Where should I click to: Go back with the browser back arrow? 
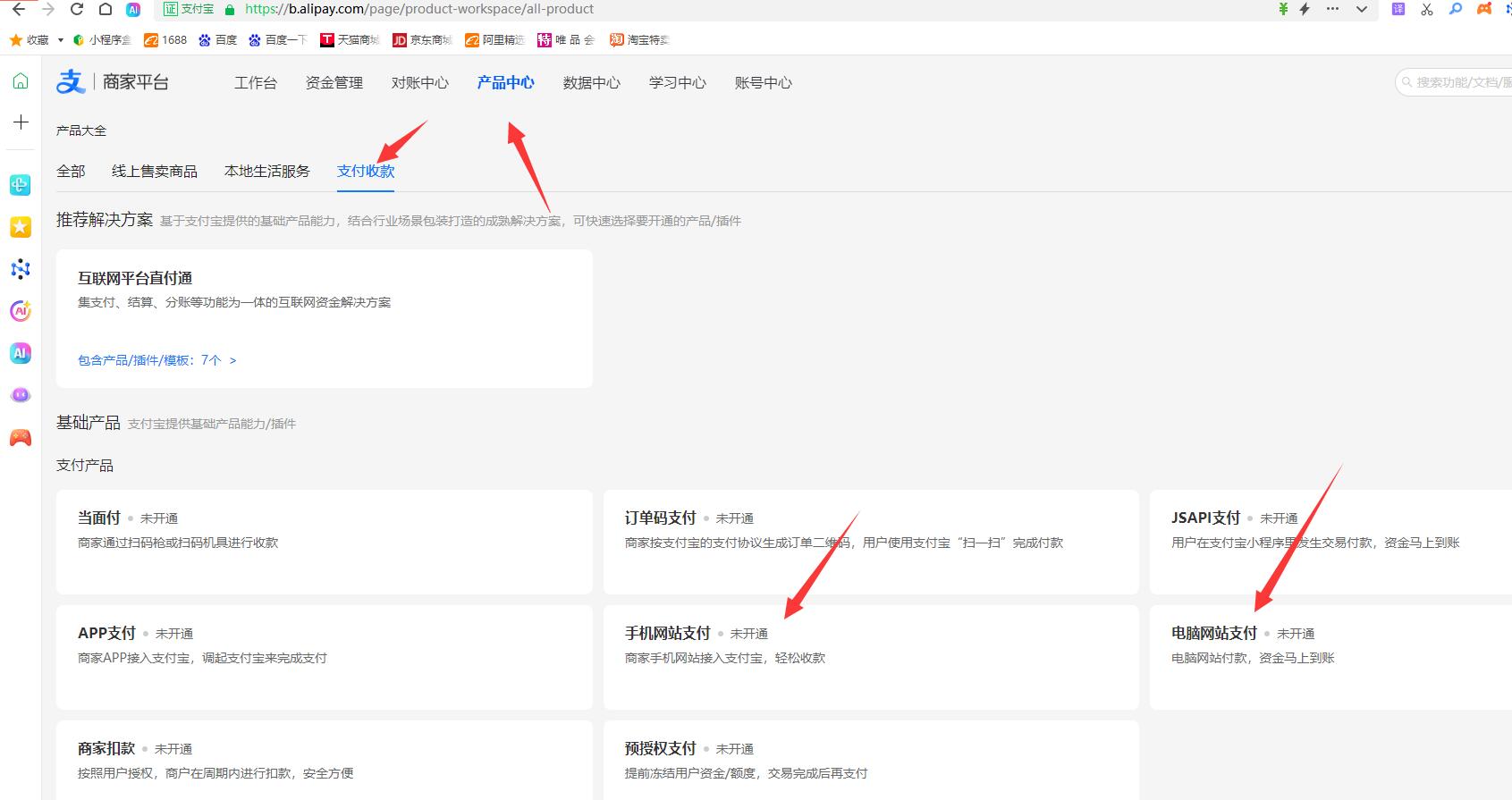19,10
